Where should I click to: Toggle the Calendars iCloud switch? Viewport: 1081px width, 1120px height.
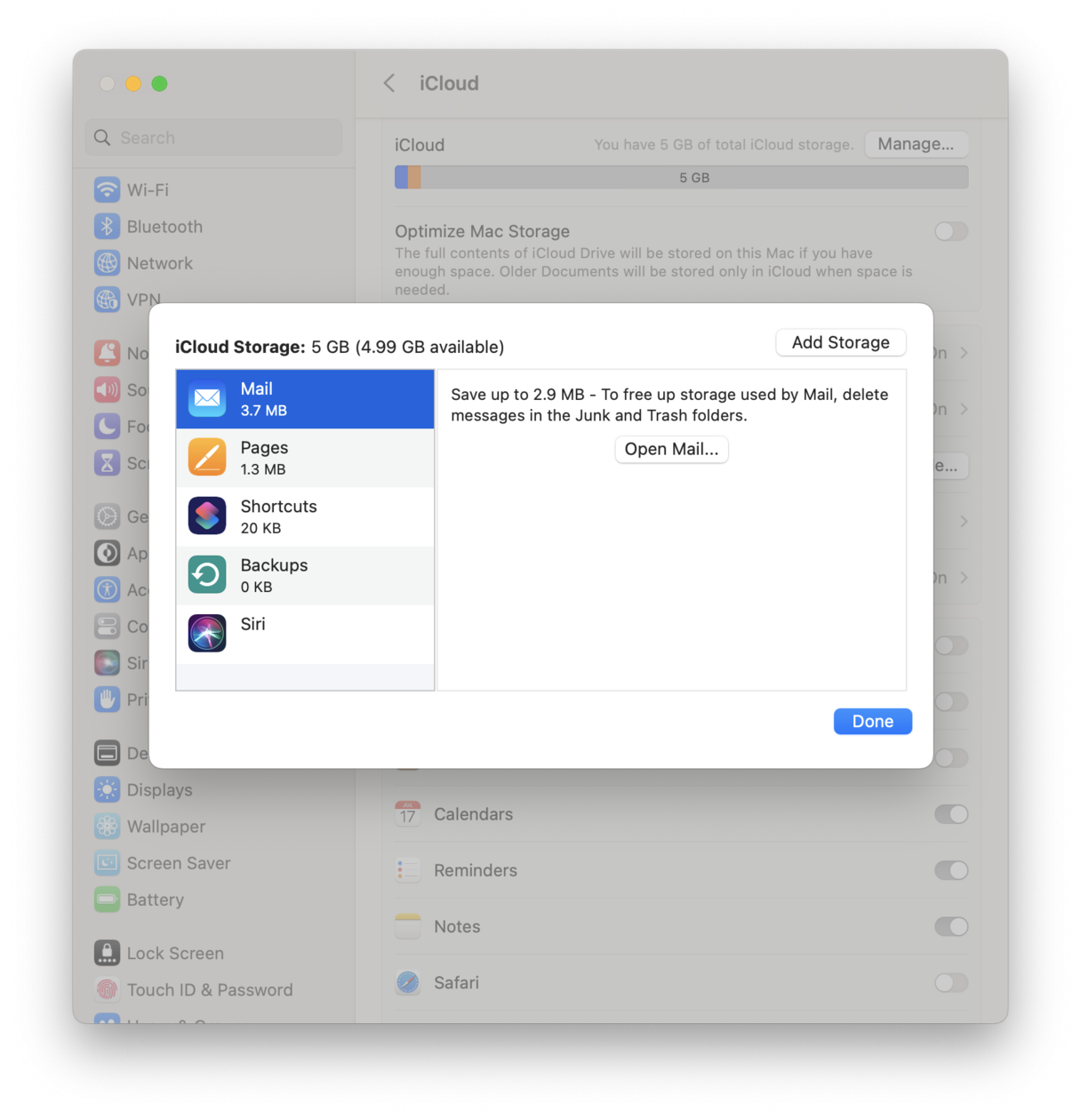pos(950,814)
